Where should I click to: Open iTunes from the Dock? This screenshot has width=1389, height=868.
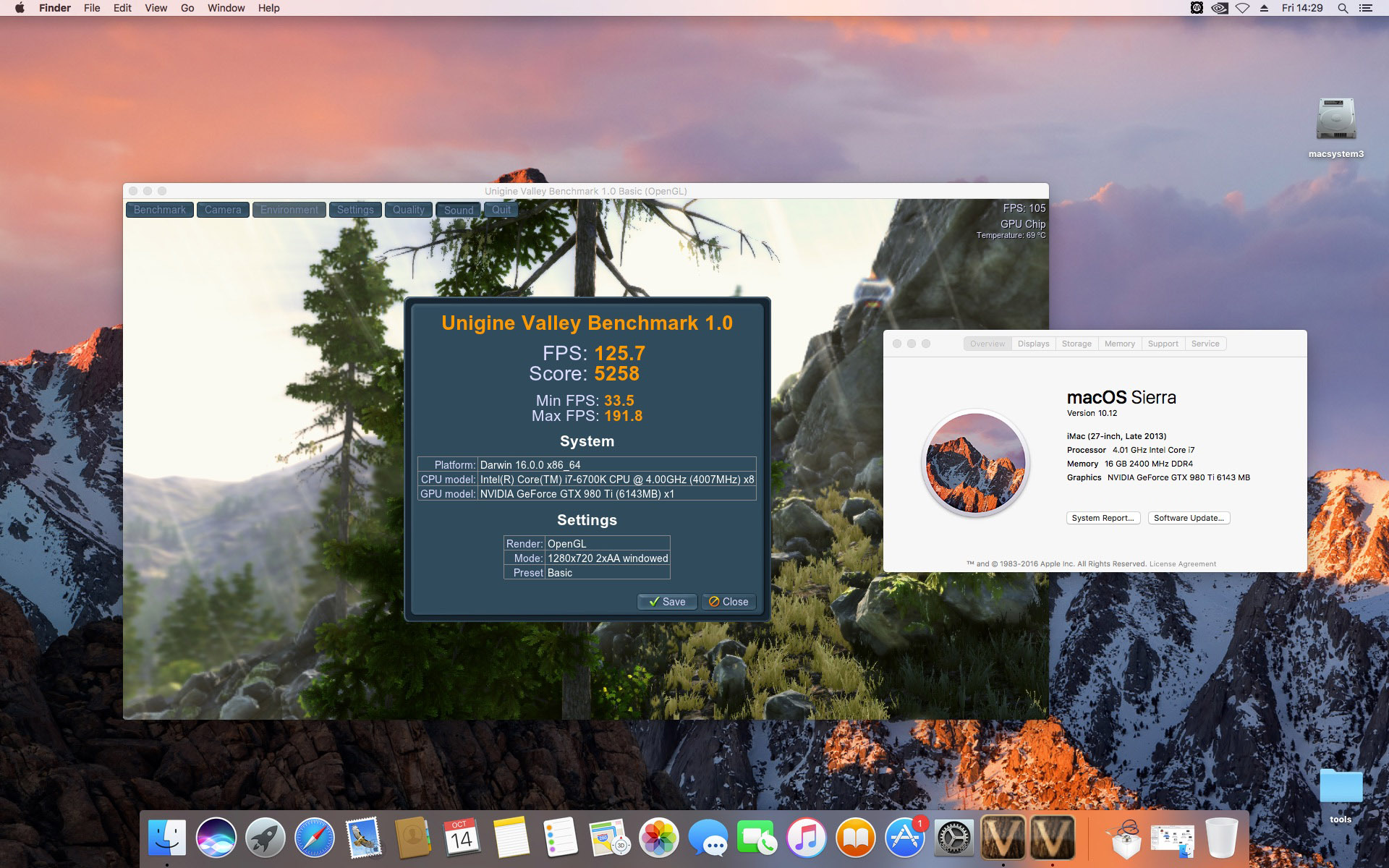(x=806, y=838)
